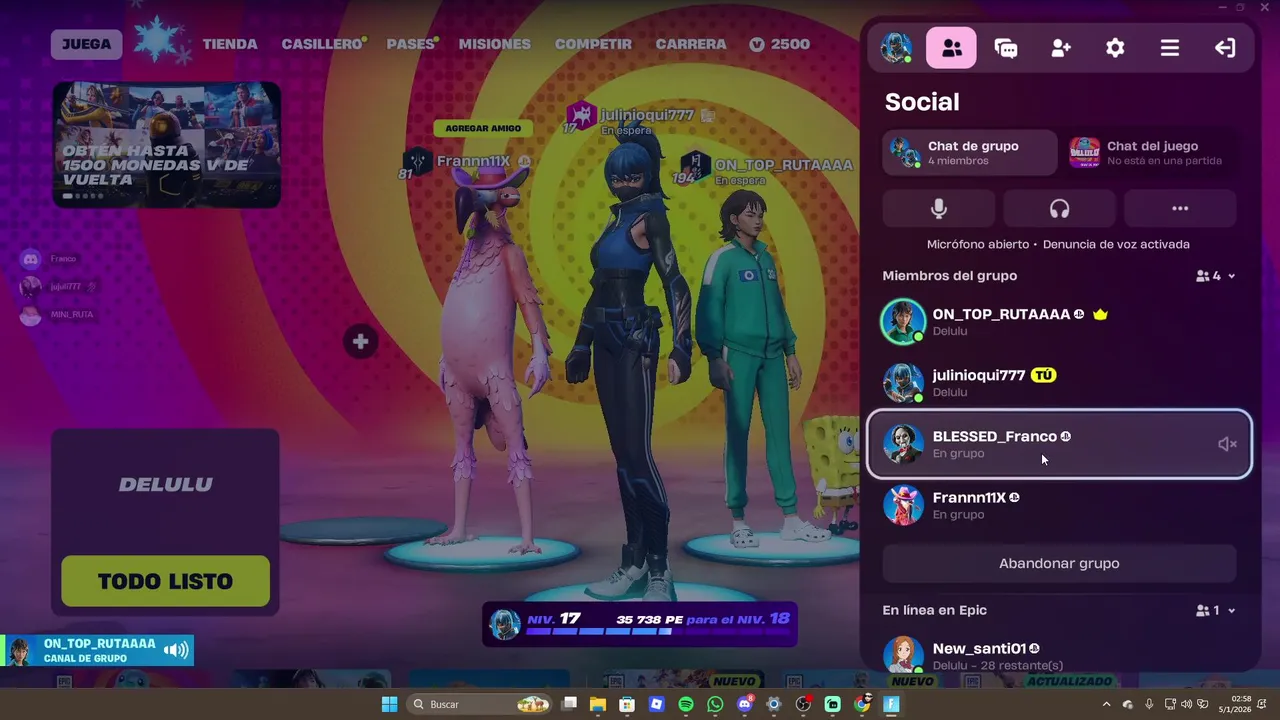
Task: Click the Discord icon next to Franco
Action: (31, 259)
